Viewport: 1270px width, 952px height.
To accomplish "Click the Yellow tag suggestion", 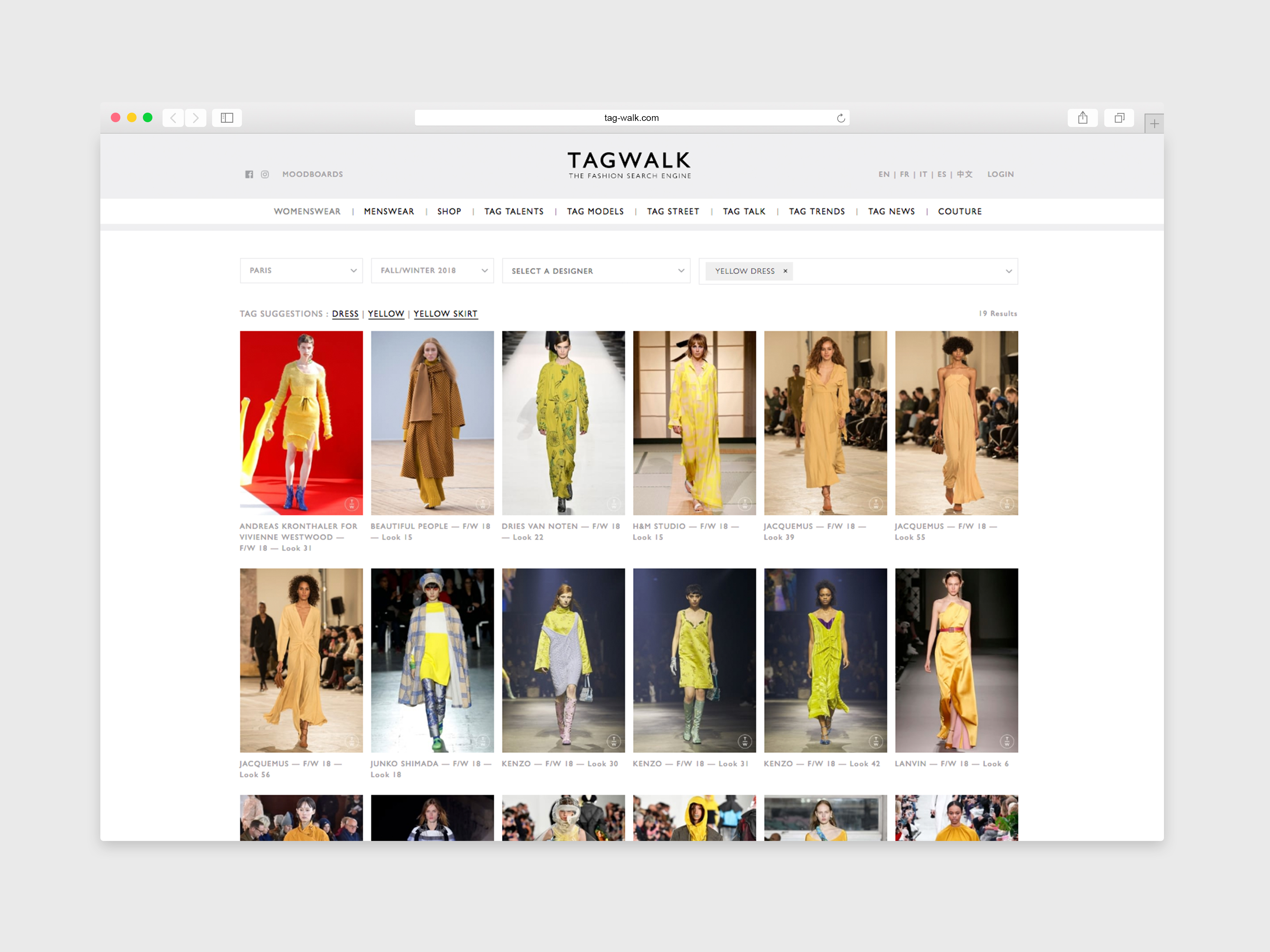I will click(x=386, y=314).
